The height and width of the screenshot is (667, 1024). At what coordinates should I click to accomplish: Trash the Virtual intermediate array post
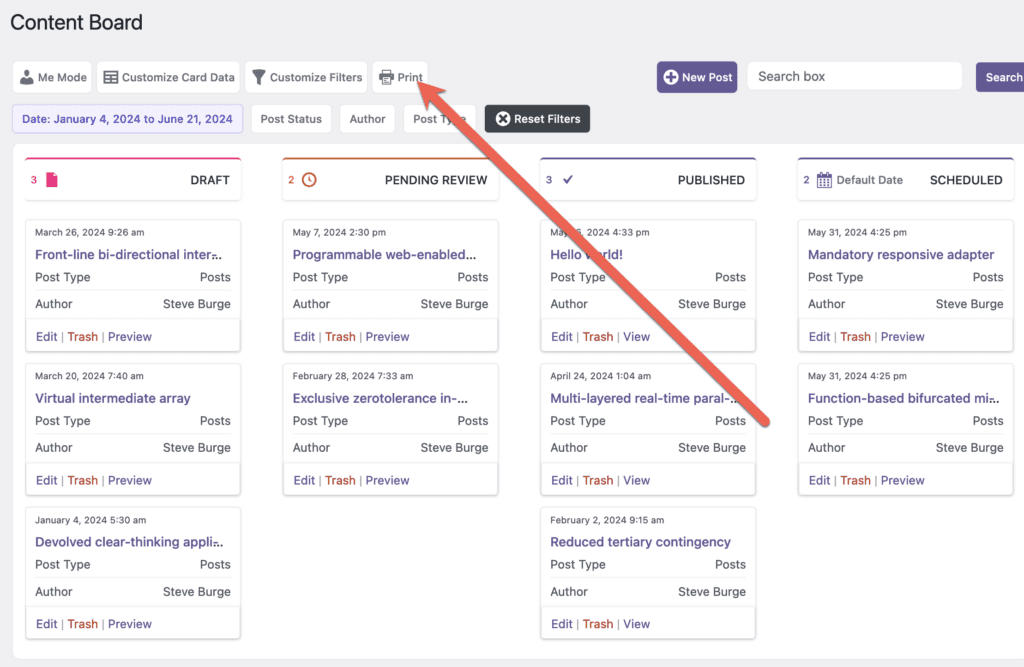click(x=83, y=480)
